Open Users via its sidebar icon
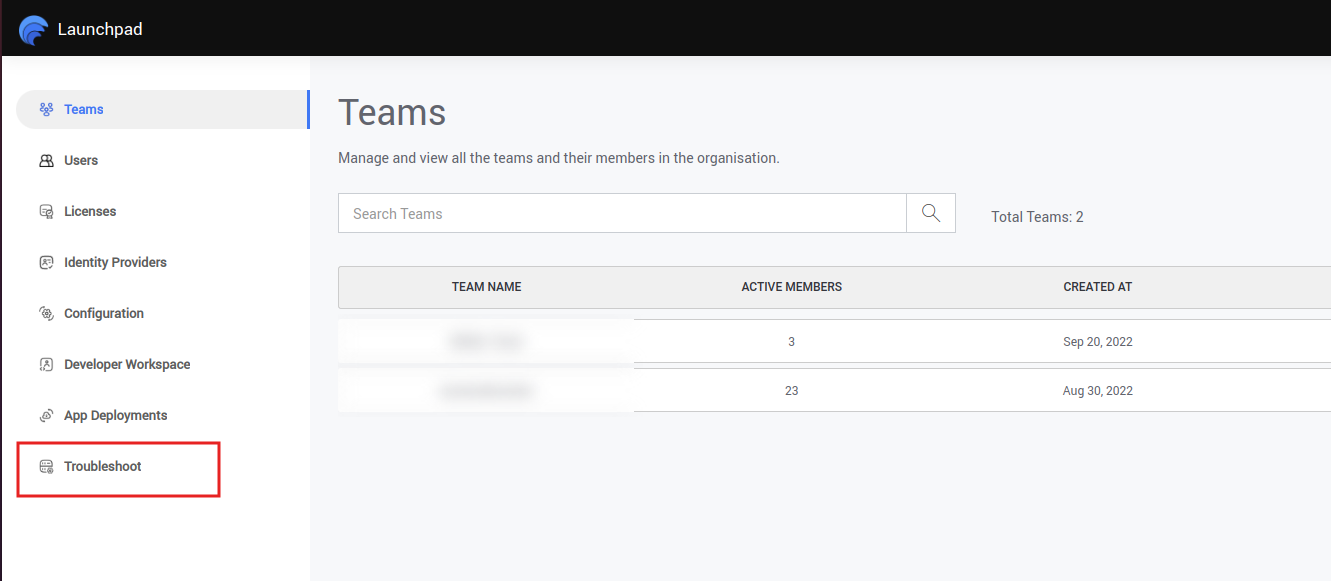The width and height of the screenshot is (1331, 581). coord(46,160)
